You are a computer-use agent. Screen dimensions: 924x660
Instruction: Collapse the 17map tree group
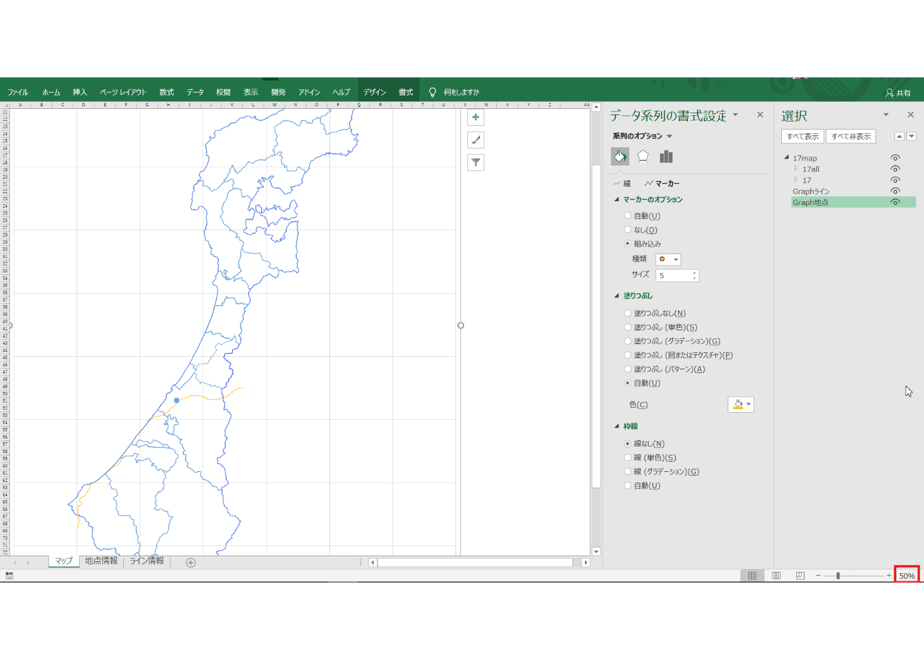(x=787, y=157)
